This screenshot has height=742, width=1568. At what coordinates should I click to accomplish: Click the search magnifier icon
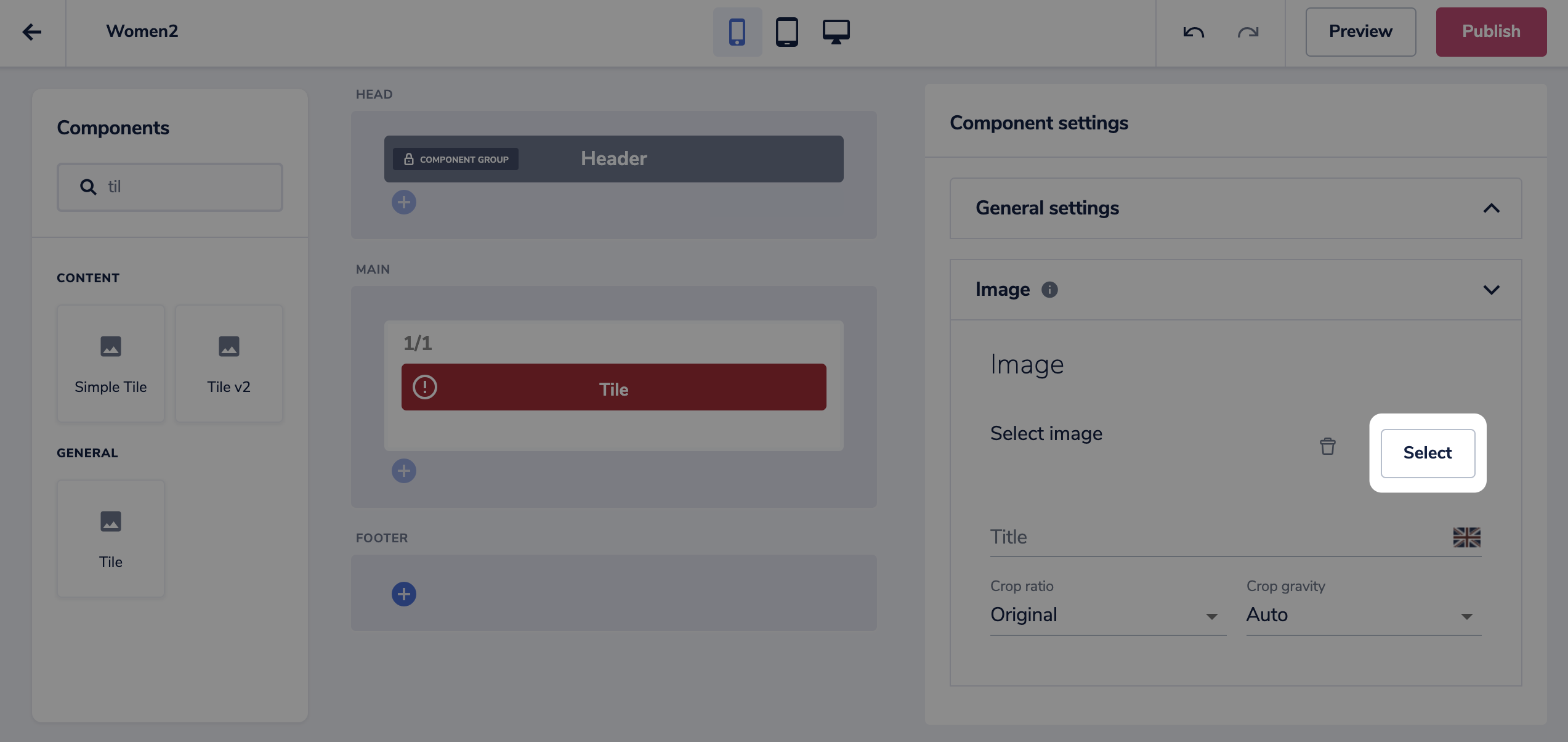tap(88, 187)
